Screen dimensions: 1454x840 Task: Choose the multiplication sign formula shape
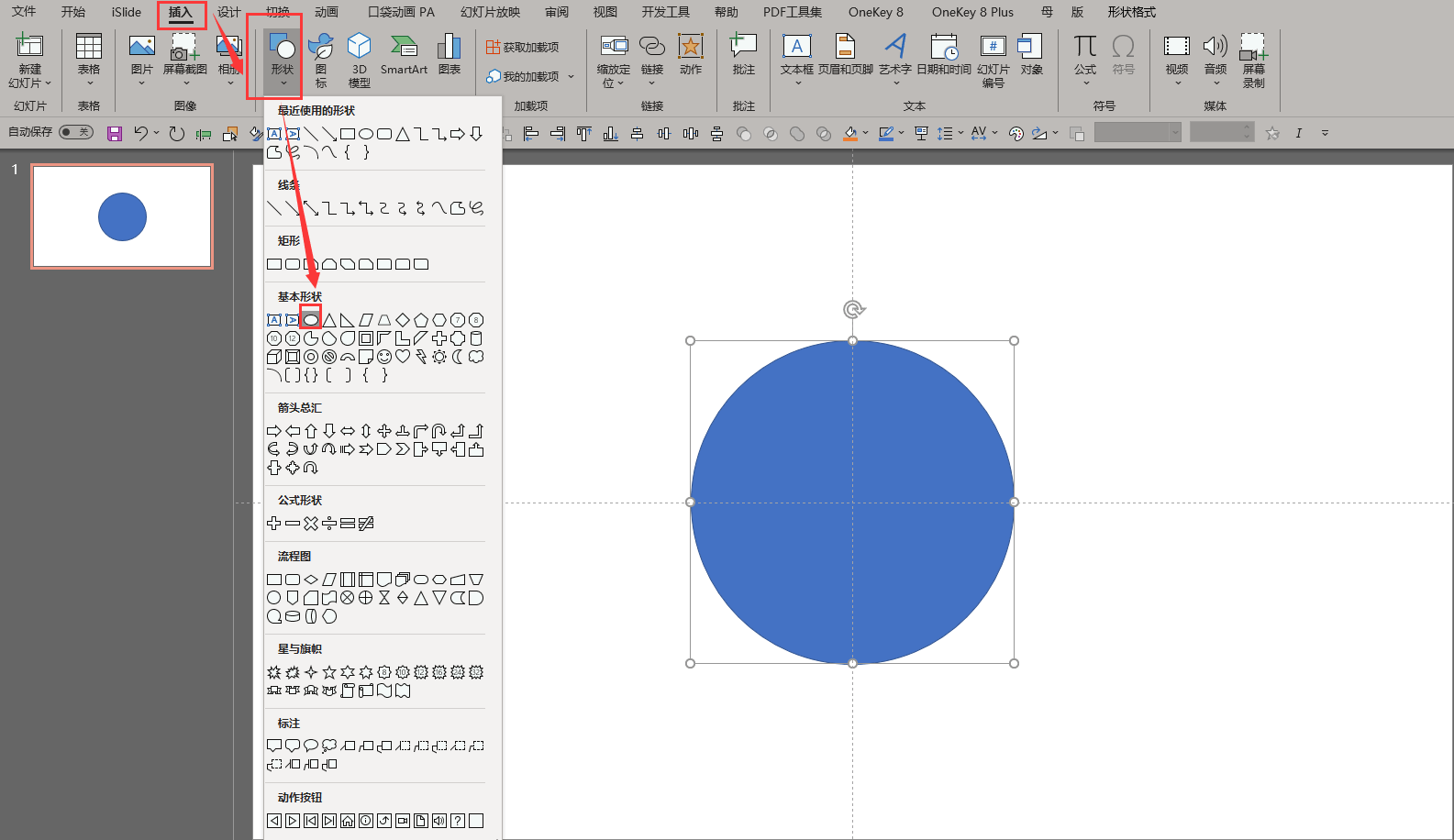click(x=311, y=524)
